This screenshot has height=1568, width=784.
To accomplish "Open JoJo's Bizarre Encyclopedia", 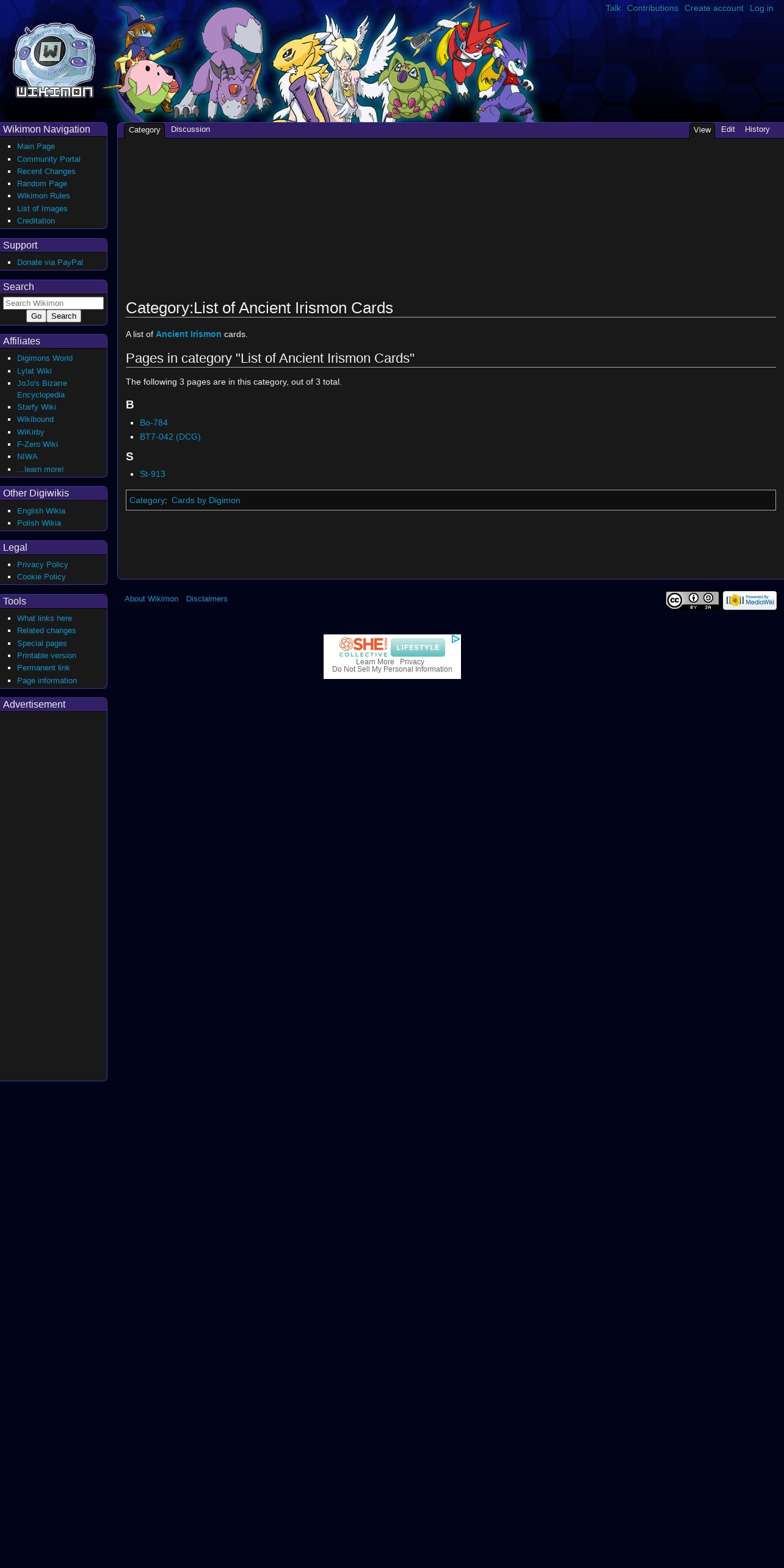I will [x=42, y=389].
